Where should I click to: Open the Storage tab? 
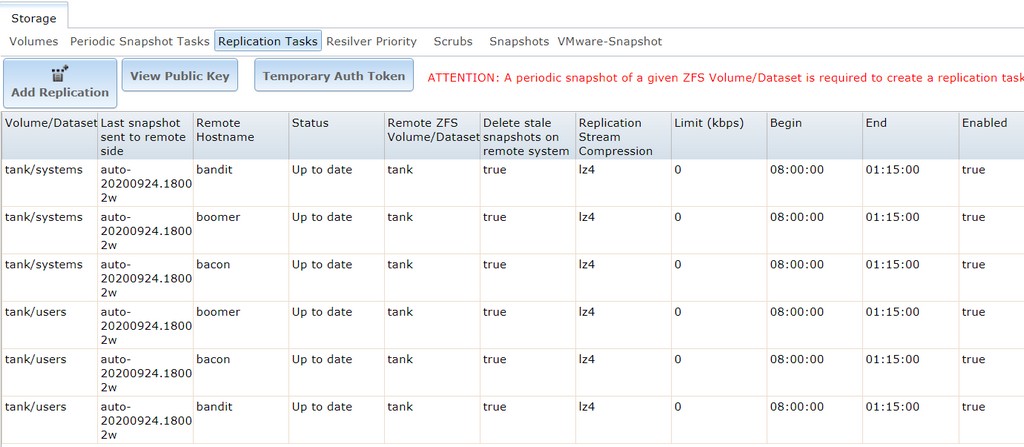click(x=34, y=19)
